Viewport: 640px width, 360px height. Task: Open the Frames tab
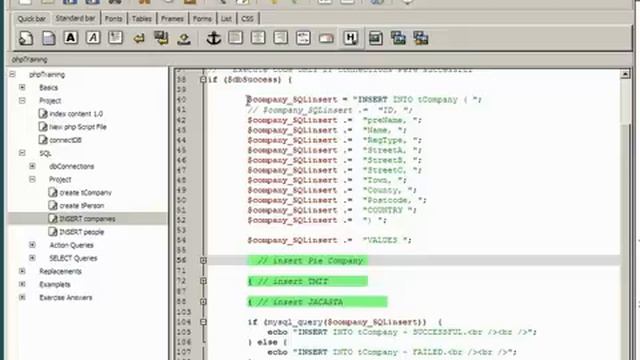tap(172, 19)
